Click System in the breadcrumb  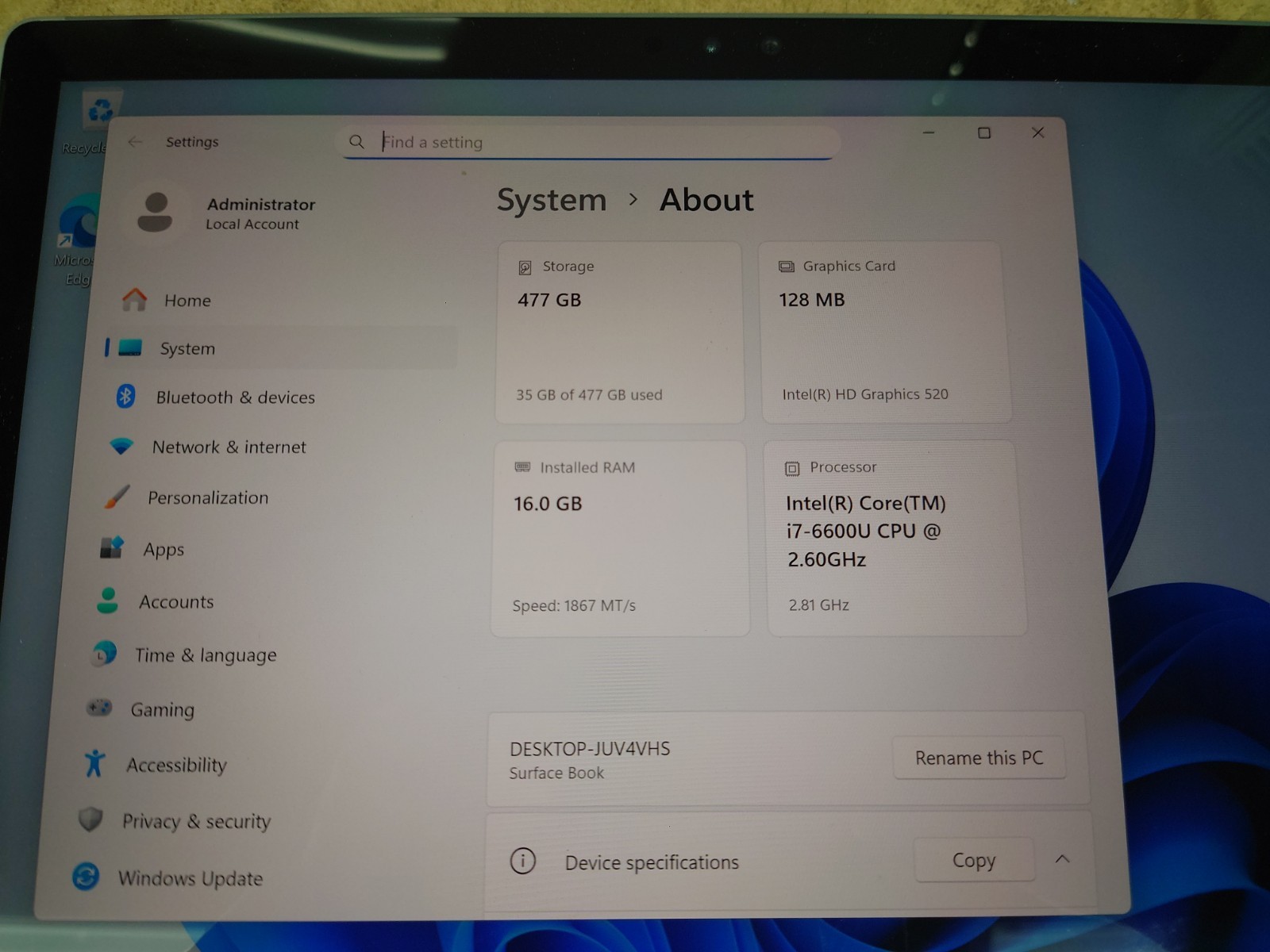tap(552, 200)
